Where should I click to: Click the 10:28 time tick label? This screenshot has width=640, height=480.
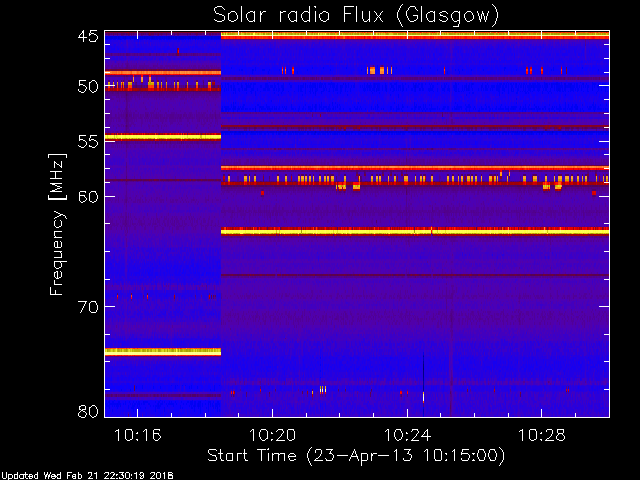coord(542,435)
